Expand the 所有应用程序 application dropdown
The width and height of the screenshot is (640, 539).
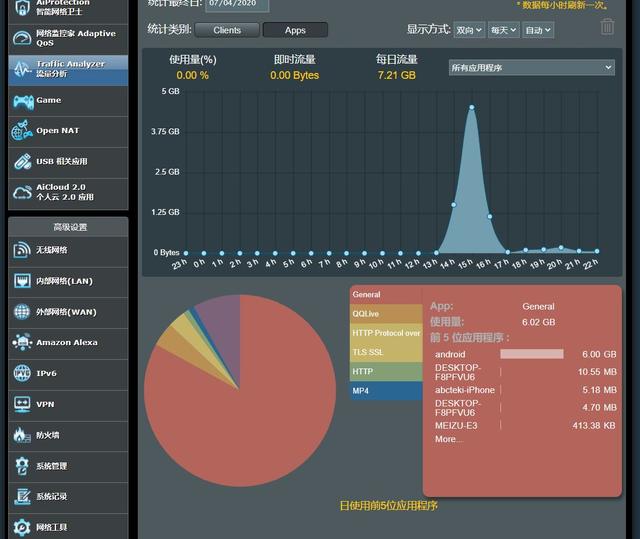click(x=531, y=68)
